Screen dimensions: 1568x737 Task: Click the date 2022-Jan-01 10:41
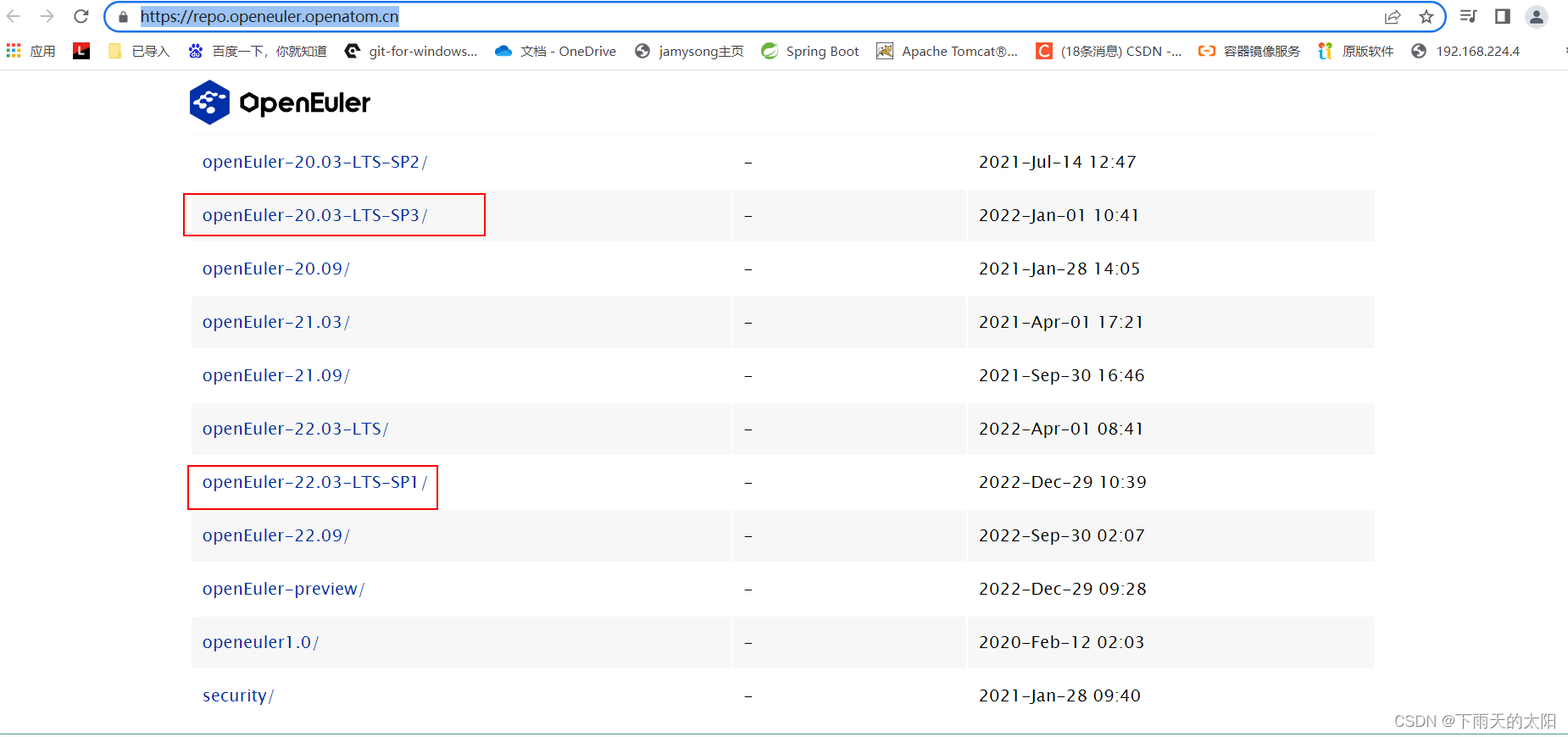coord(1059,215)
